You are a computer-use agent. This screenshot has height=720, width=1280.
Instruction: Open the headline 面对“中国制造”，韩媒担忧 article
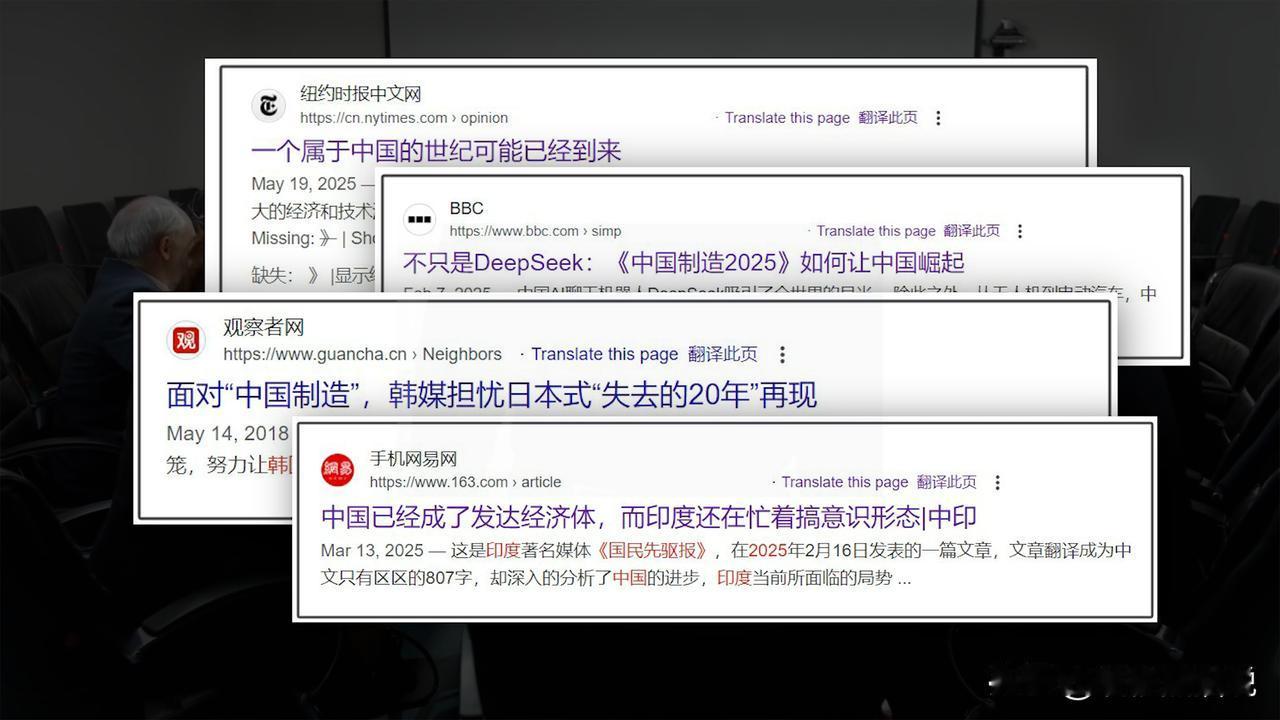[492, 395]
